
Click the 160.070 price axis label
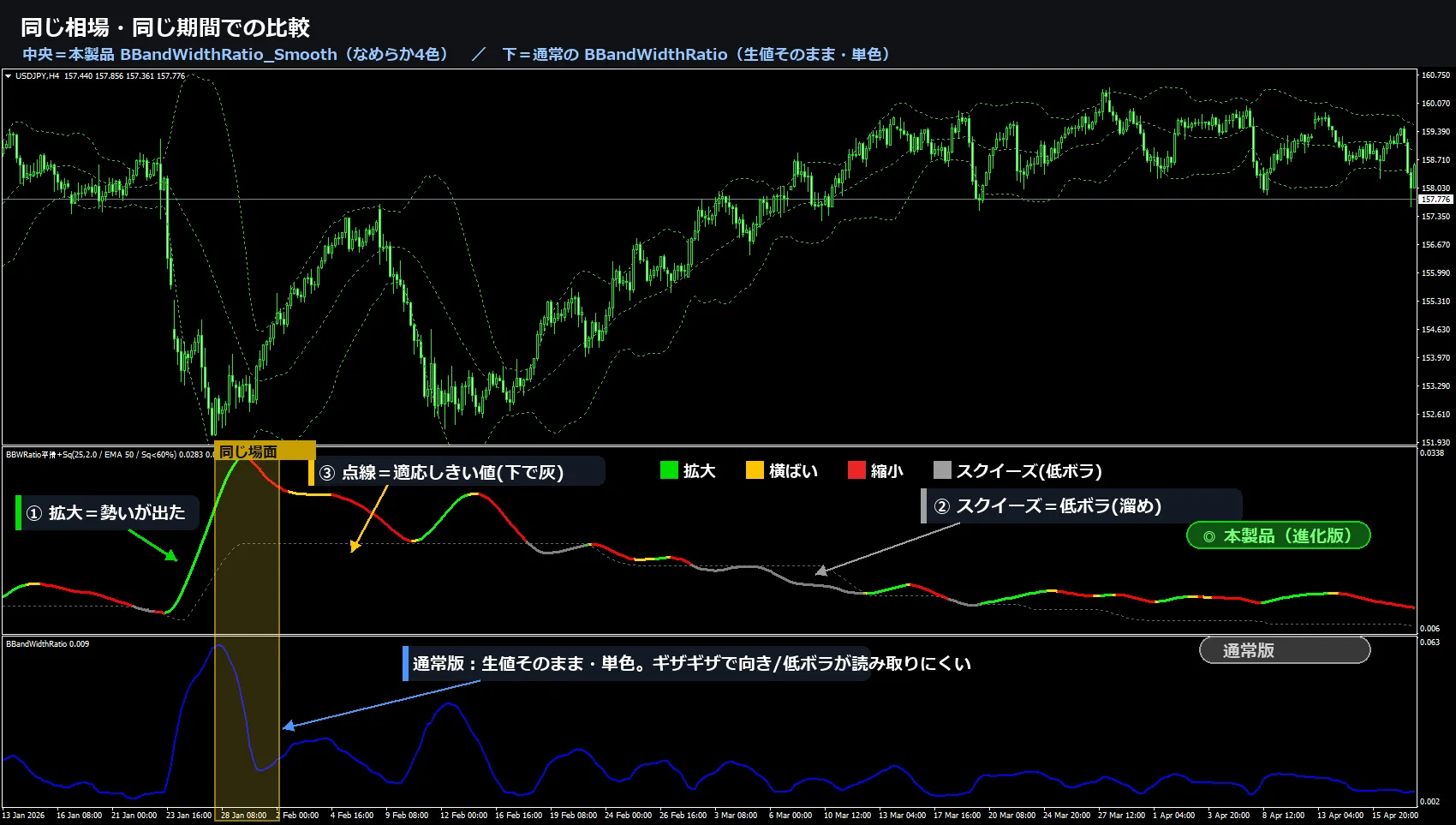tap(1436, 104)
